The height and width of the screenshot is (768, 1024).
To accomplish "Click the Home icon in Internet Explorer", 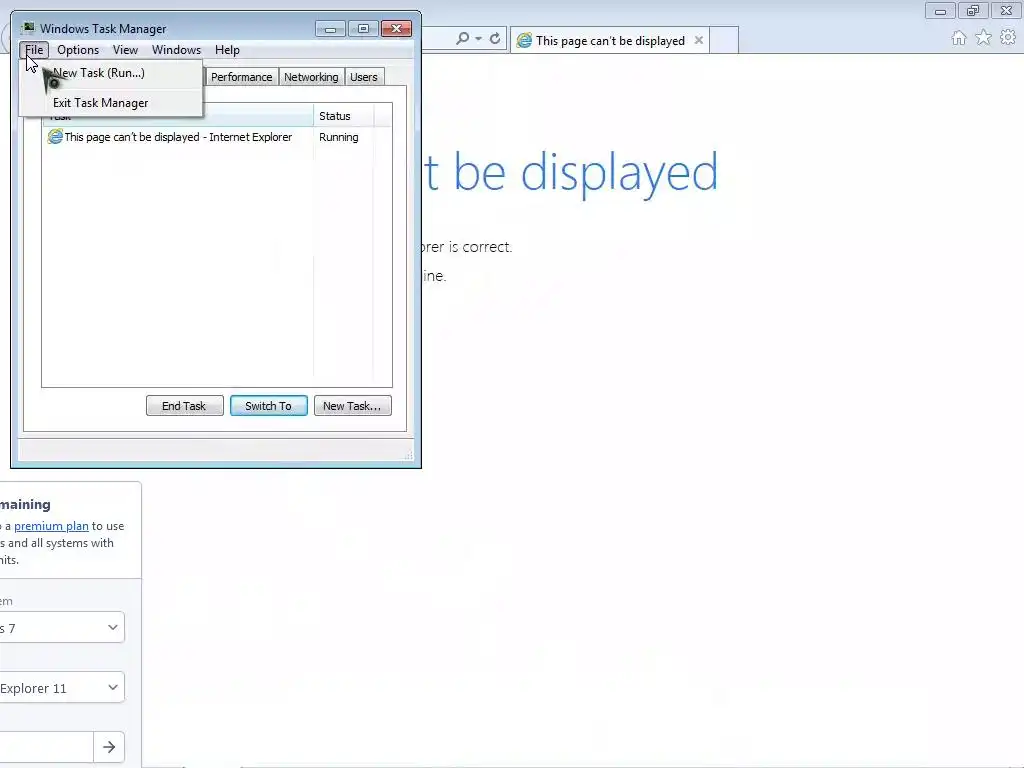I will [x=959, y=38].
